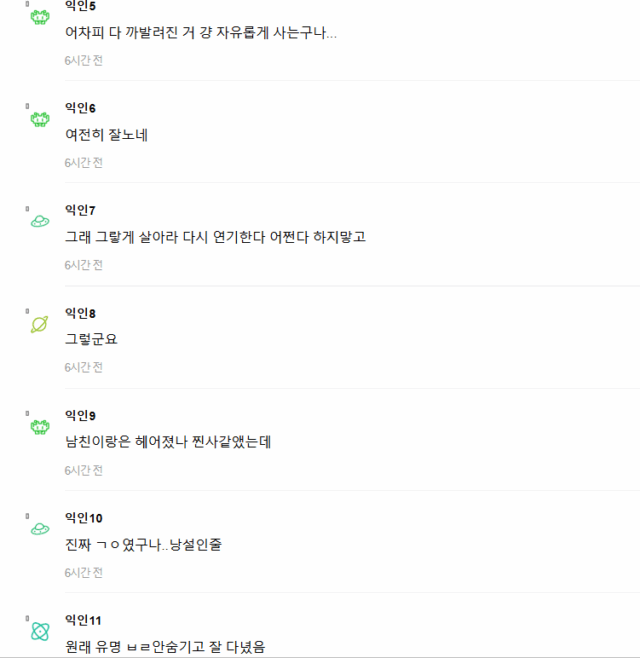Viewport: 640px width, 658px height.
Task: Click 익인8's planet avatar icon
Action: [x=40, y=324]
